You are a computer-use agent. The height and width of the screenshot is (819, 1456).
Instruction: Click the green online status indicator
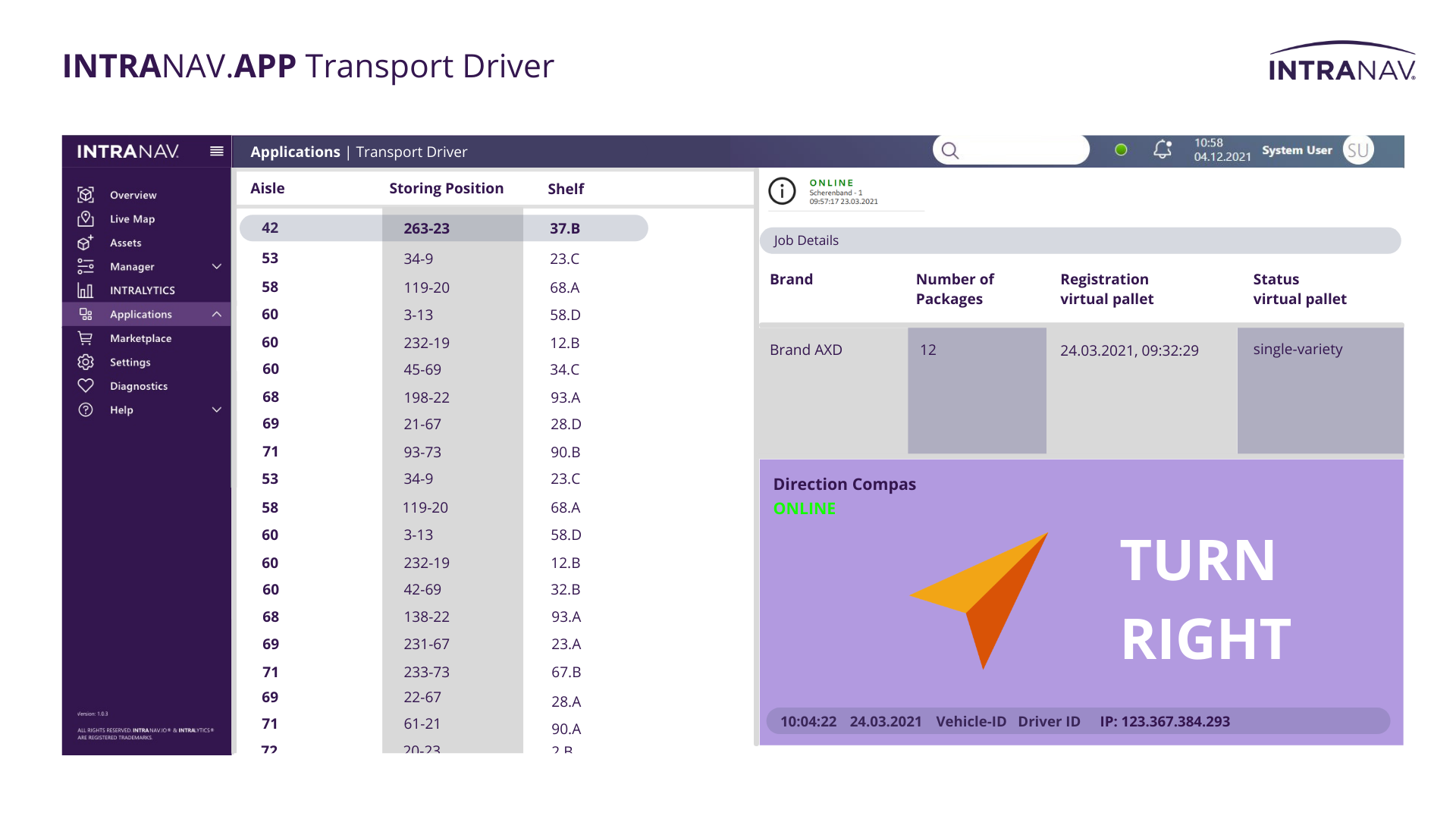point(1121,150)
